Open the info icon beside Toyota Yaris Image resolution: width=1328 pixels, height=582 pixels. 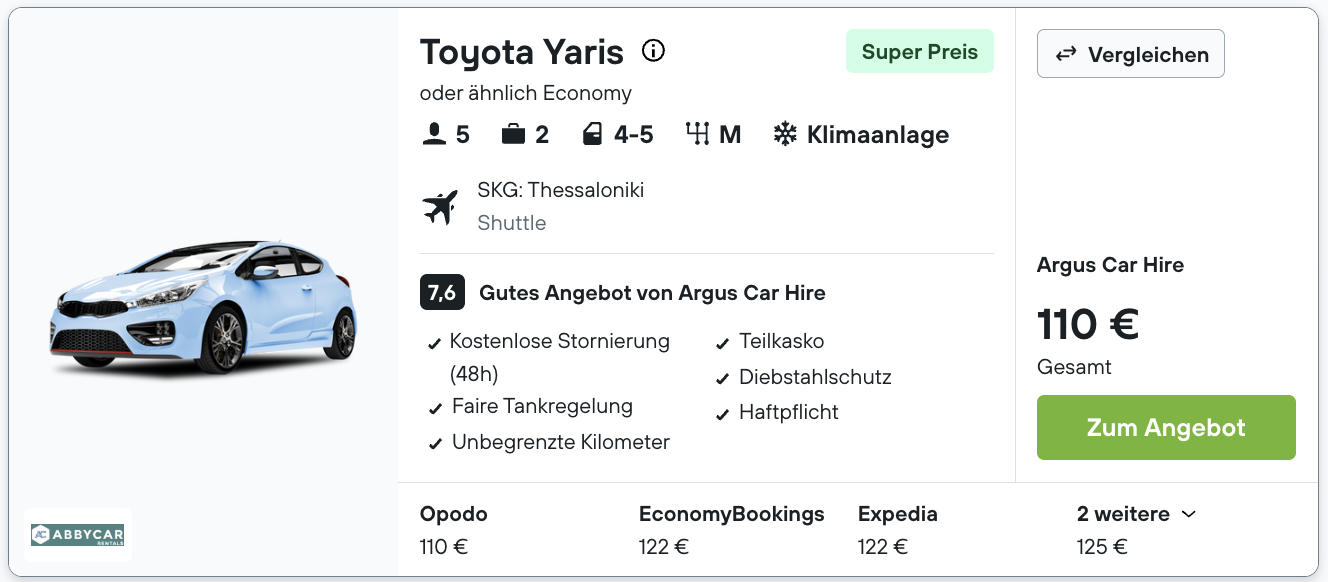653,50
